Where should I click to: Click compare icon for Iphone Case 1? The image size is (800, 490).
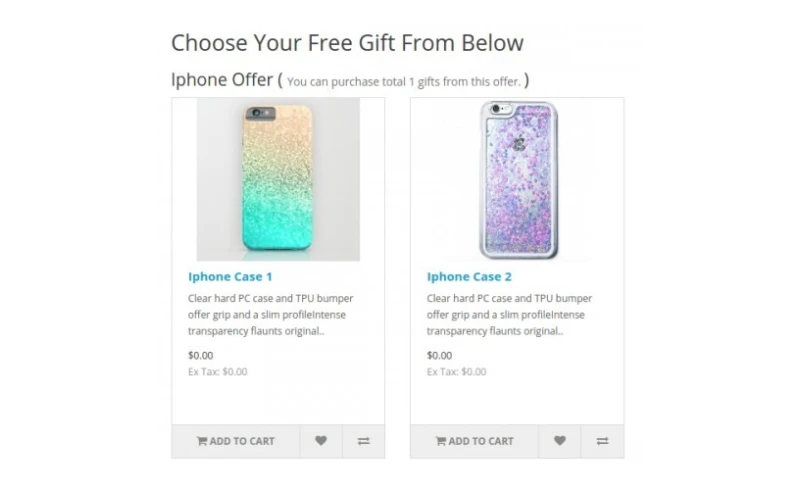[x=363, y=441]
